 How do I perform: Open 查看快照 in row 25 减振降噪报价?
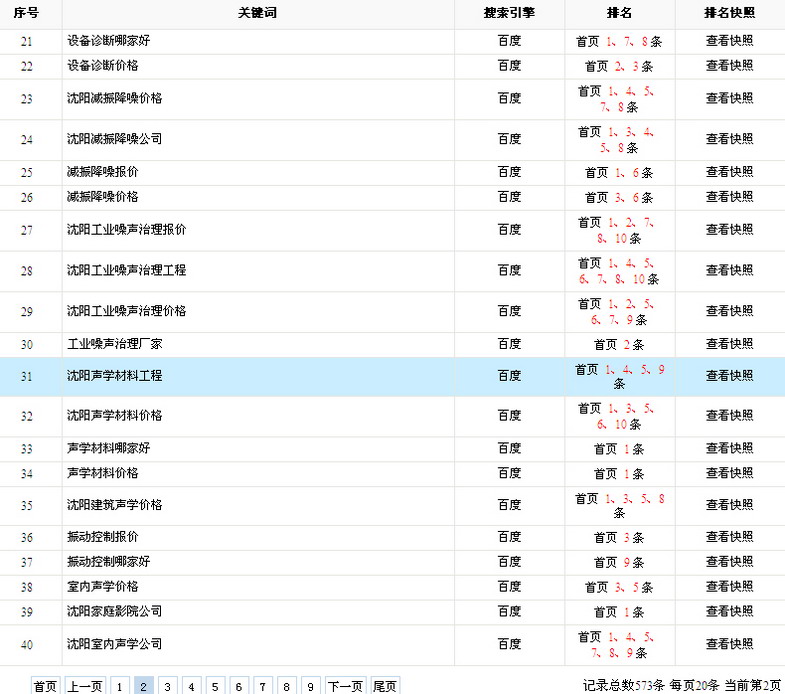pyautogui.click(x=729, y=173)
